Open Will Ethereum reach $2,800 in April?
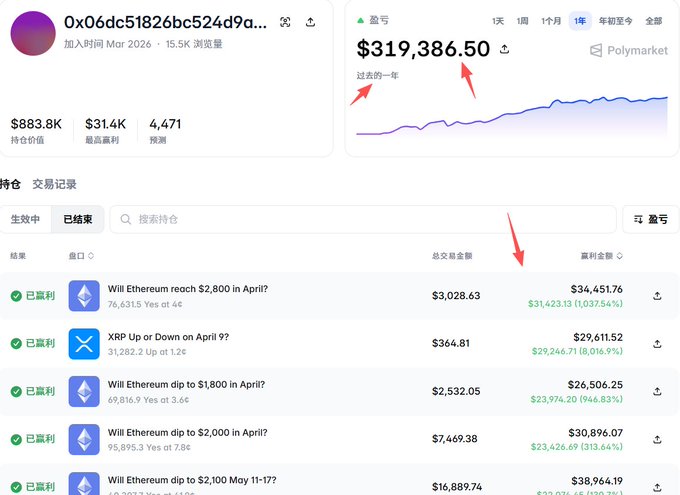The image size is (680, 495). [x=188, y=289]
